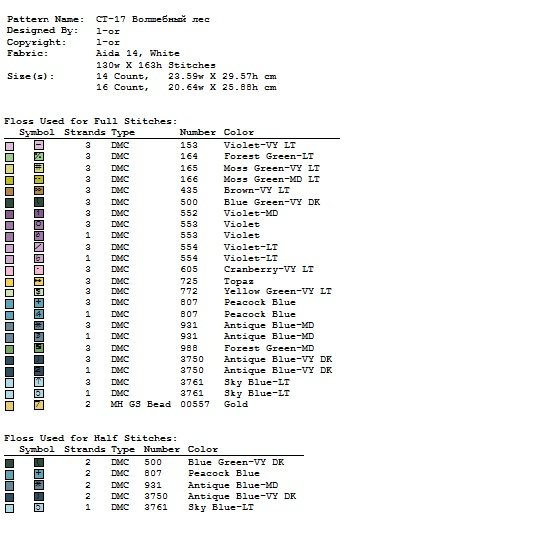Viewport: 547px width, 550px height.
Task: Click the "Size(s):" label
Action: click(31, 76)
